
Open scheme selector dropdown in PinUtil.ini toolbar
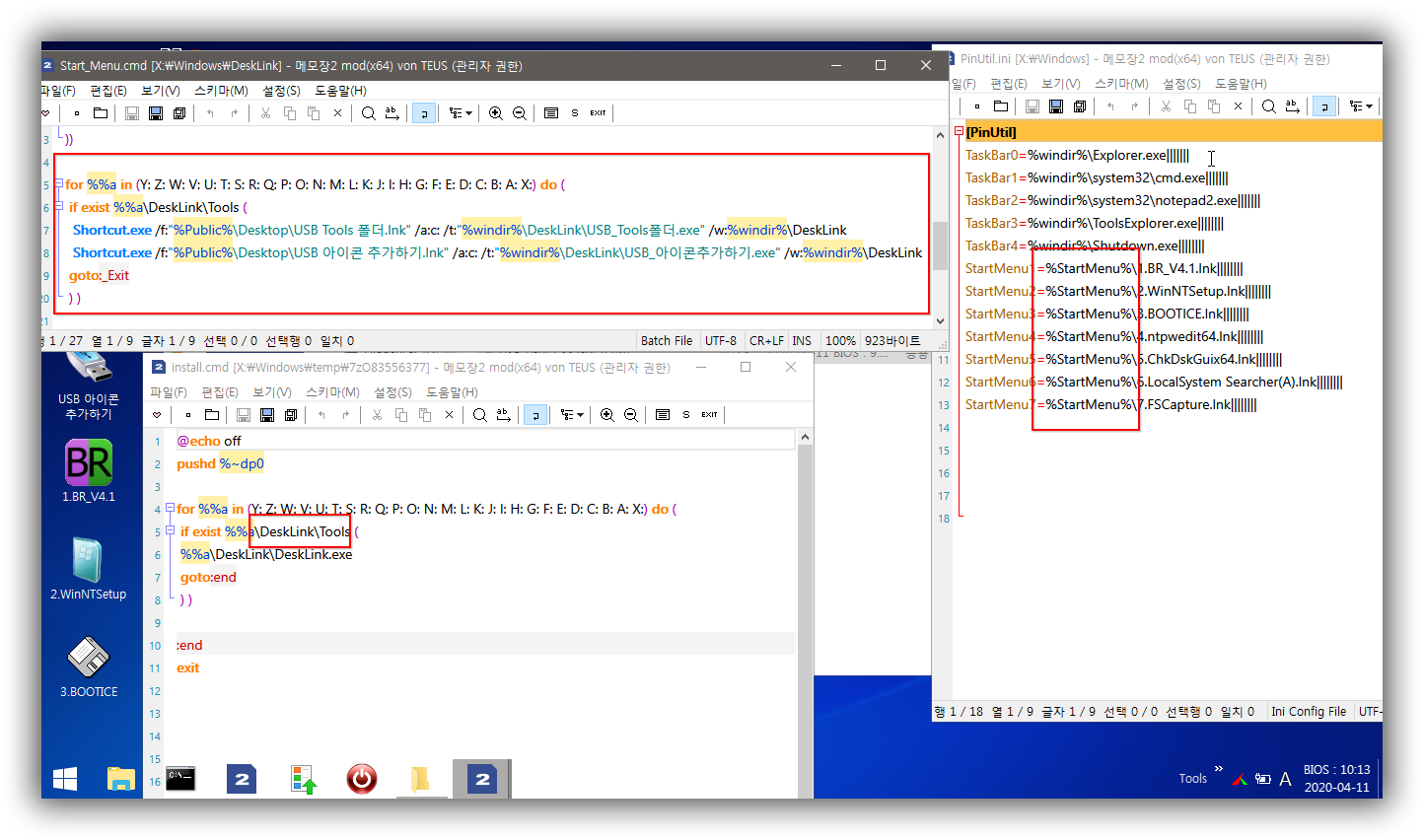click(x=1361, y=106)
